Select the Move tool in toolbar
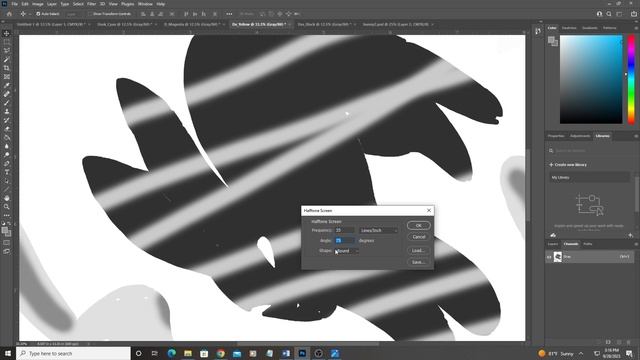This screenshot has height=360, width=640. pyautogui.click(x=7, y=33)
